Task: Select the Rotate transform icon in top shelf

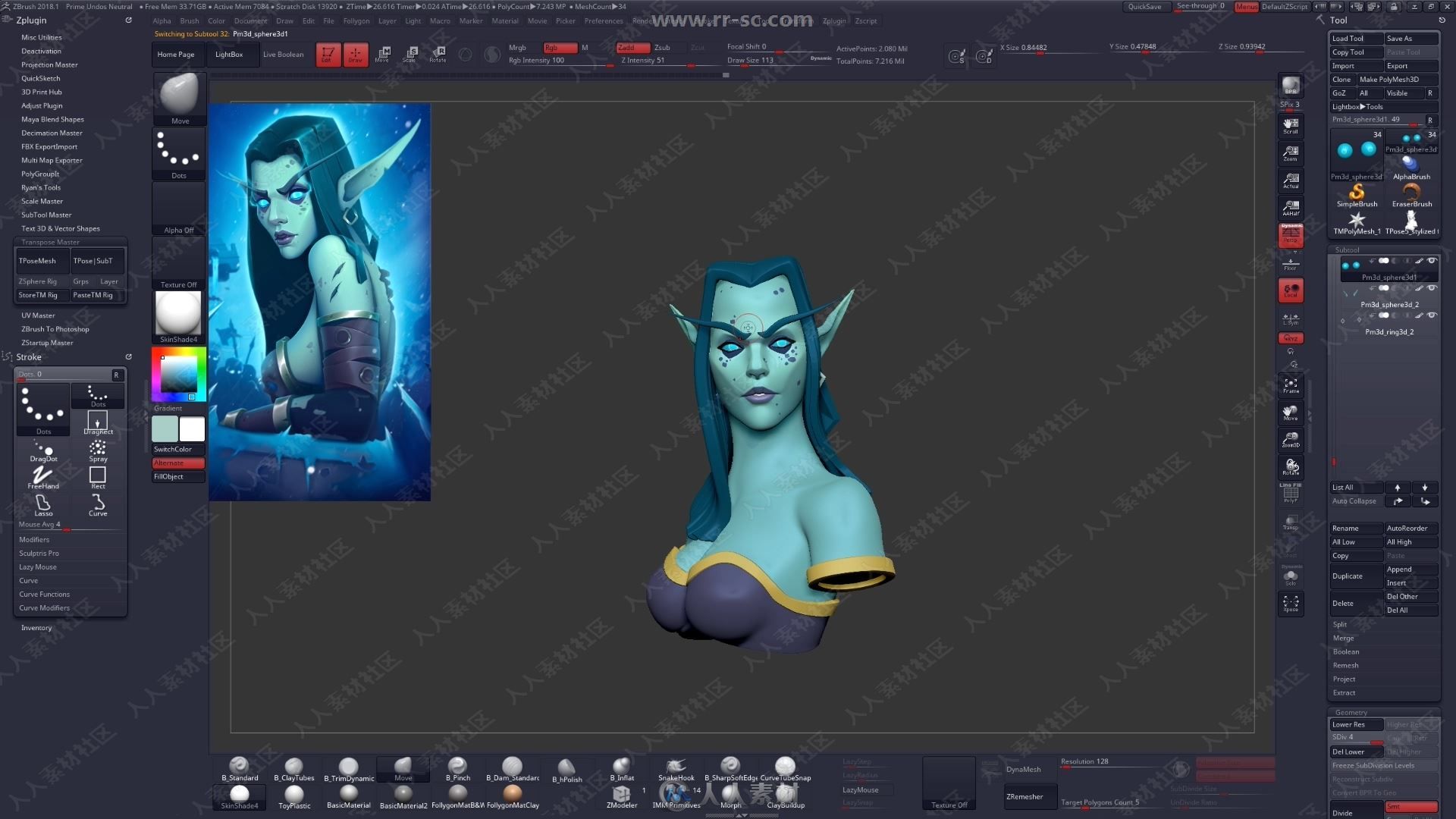Action: 438,54
